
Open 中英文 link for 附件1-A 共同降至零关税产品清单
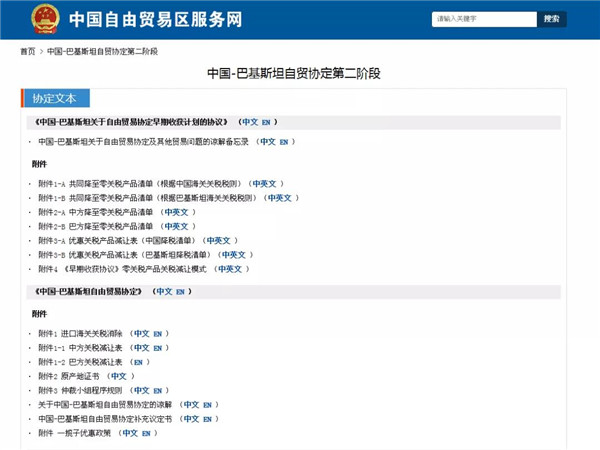266,184
